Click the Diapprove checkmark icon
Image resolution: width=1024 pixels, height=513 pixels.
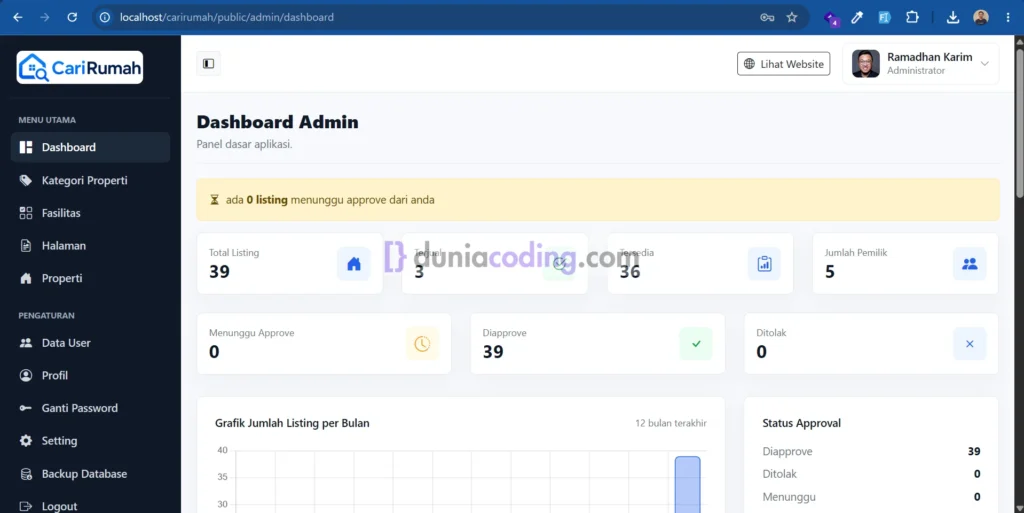696,344
